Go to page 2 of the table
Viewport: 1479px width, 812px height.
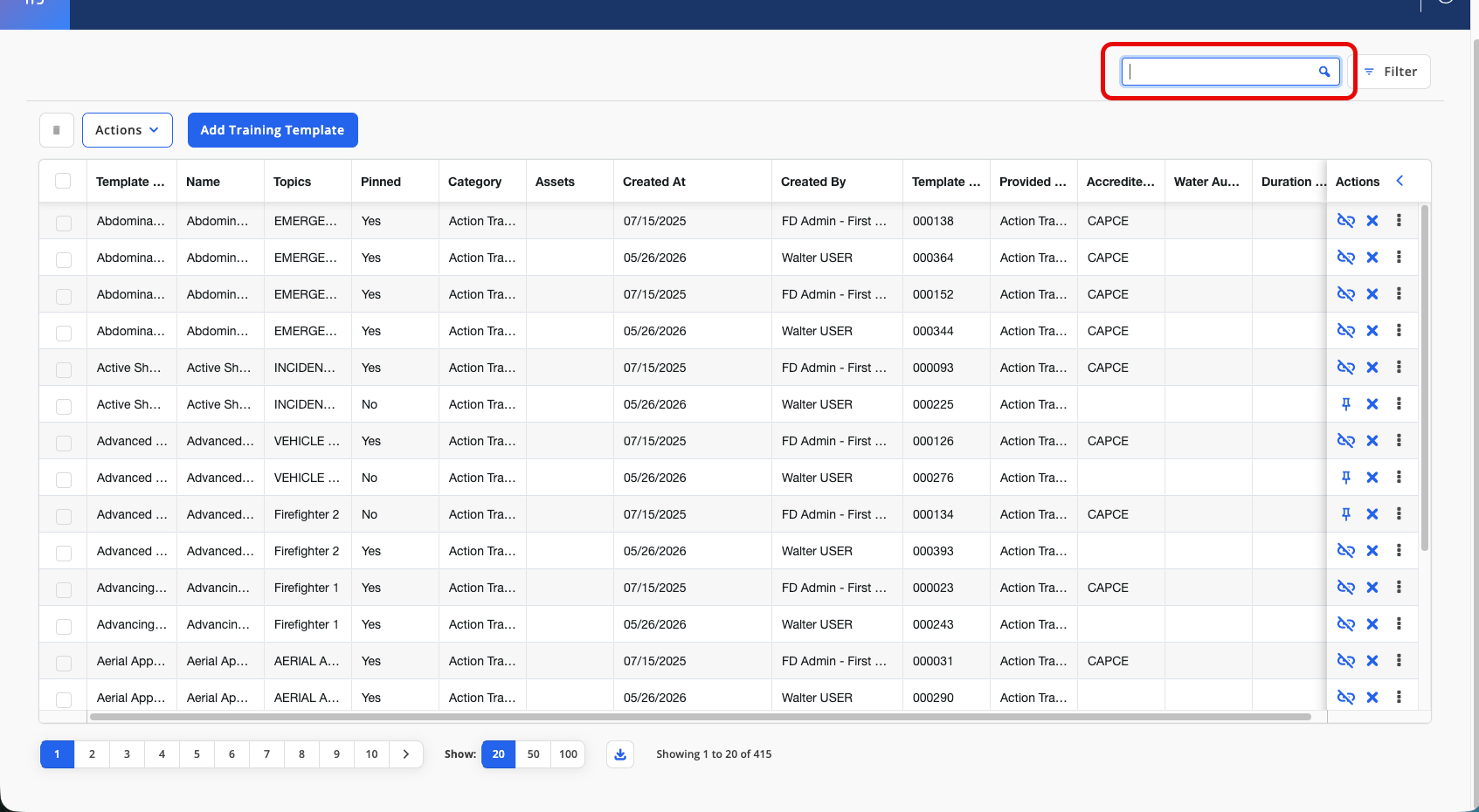pos(92,754)
